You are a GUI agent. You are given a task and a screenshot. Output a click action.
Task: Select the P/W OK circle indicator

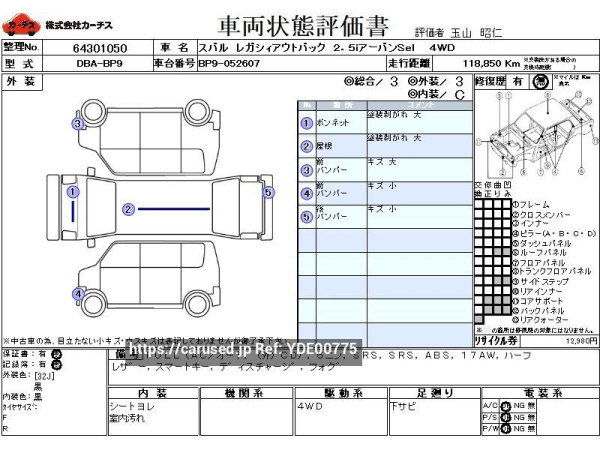click(x=506, y=428)
